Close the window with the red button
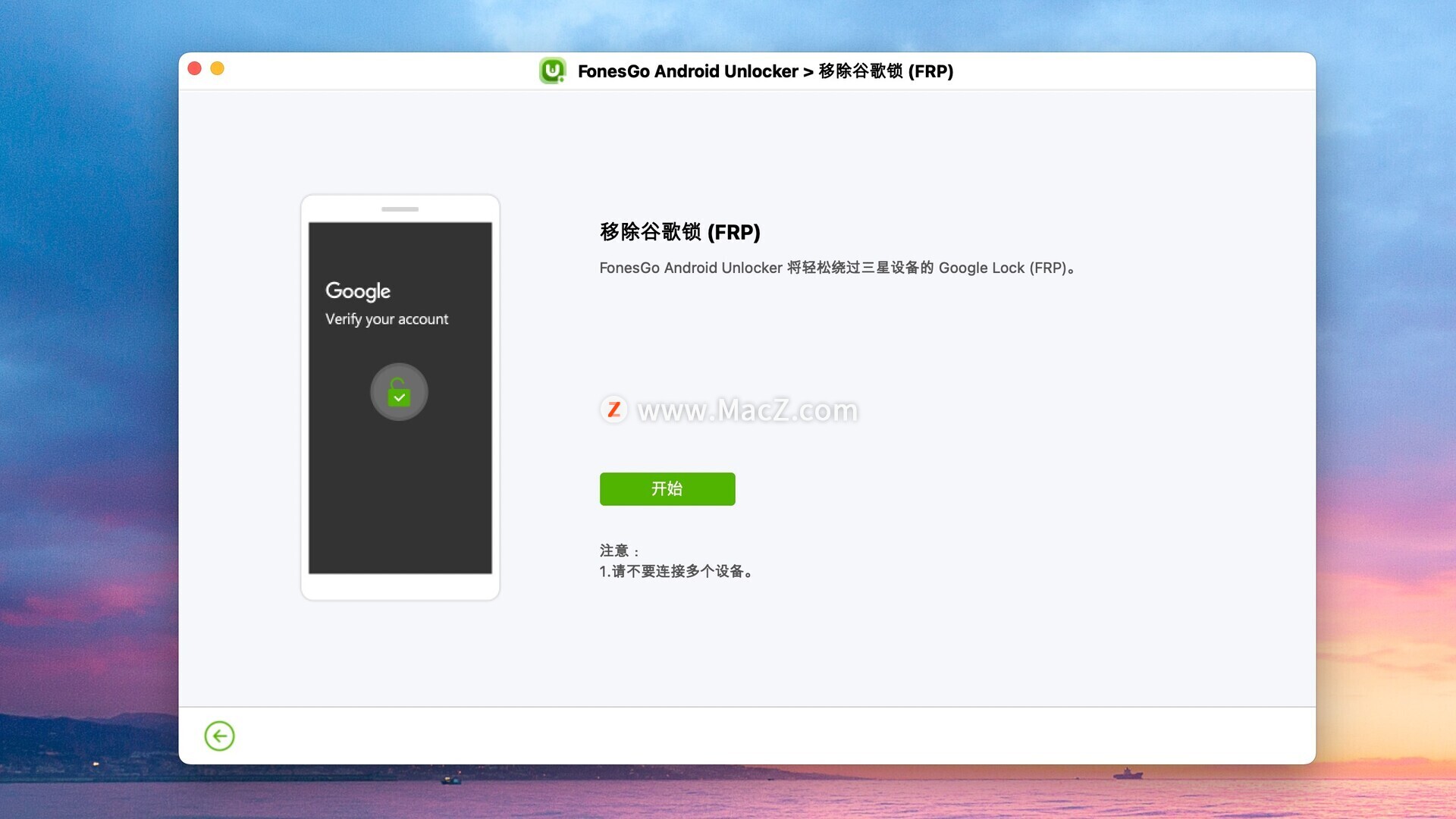1456x819 pixels. [195, 68]
